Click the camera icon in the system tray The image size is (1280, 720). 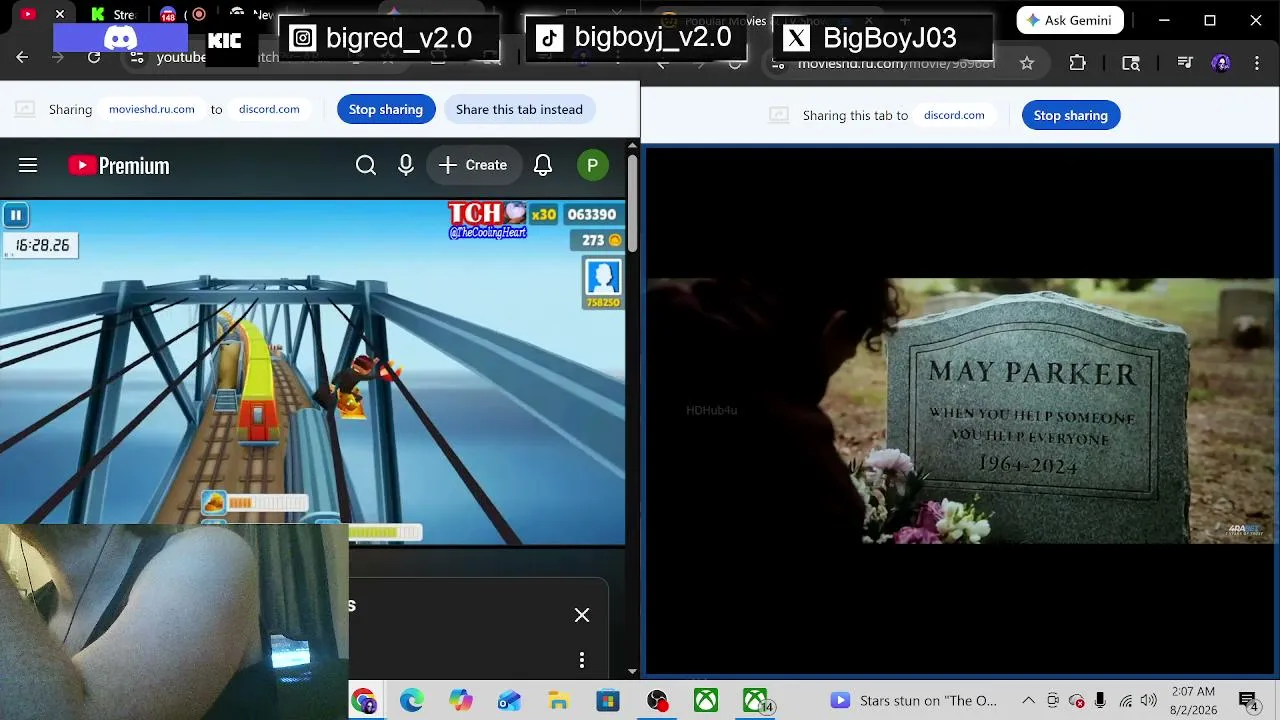click(x=1053, y=701)
